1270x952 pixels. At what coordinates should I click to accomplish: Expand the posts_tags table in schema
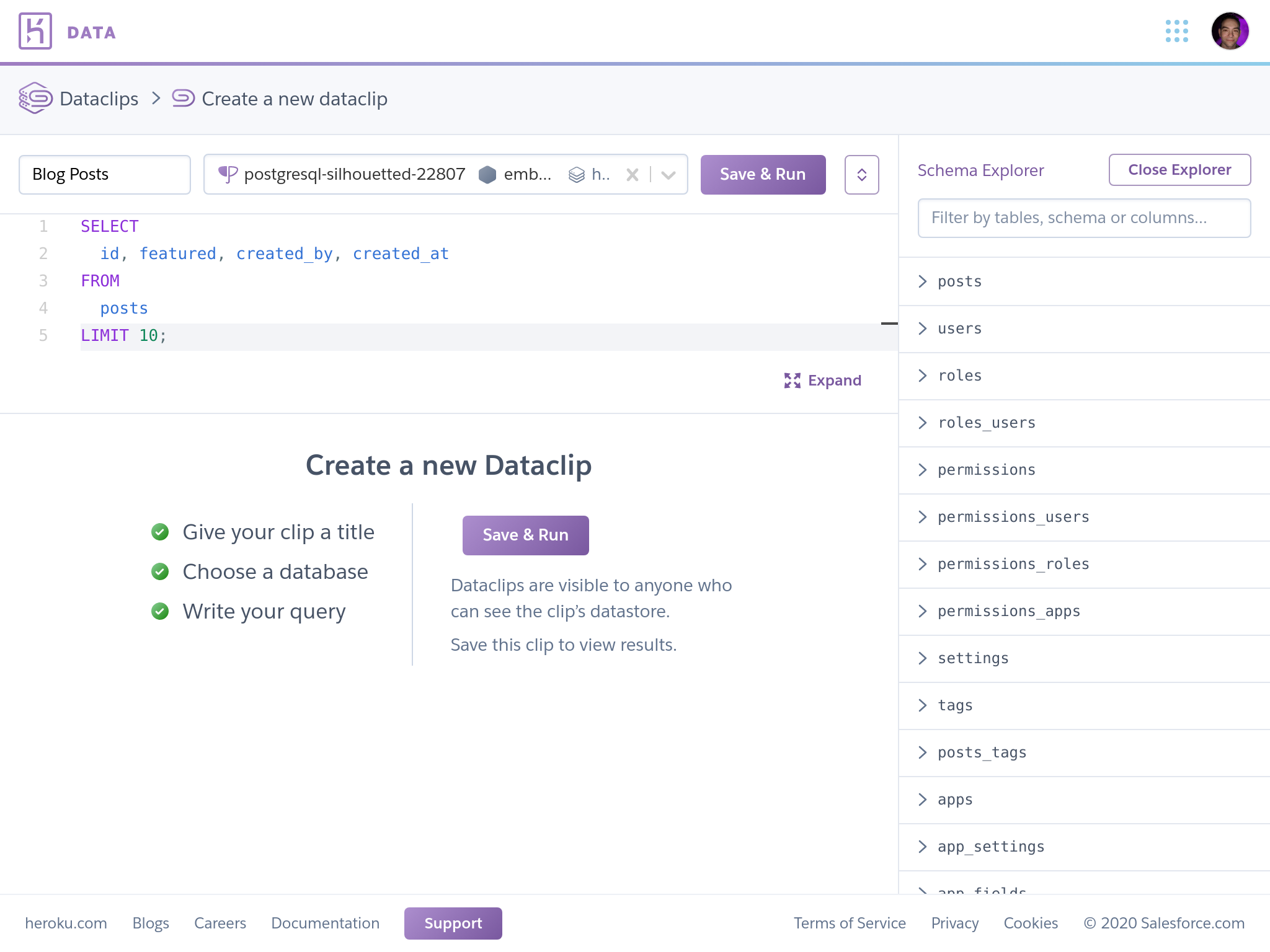pos(921,752)
